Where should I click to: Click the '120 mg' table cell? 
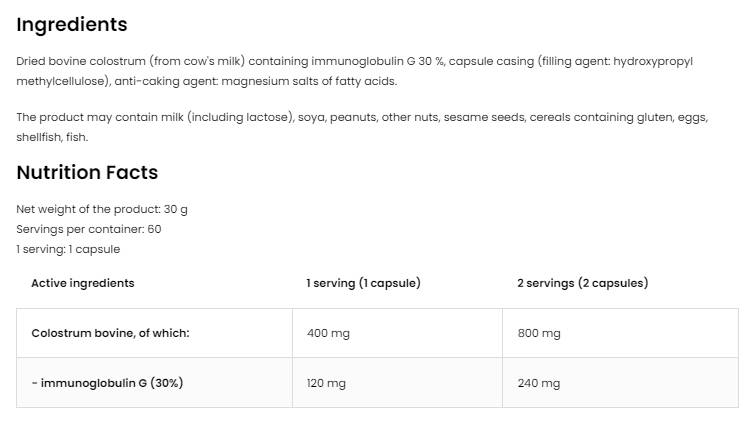pos(326,383)
